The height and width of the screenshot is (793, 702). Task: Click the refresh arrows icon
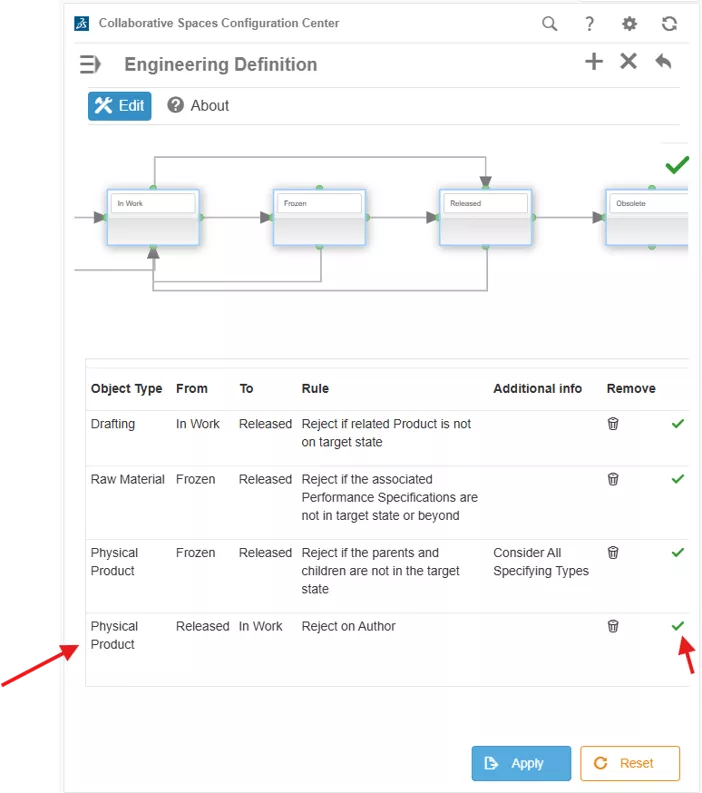(669, 24)
